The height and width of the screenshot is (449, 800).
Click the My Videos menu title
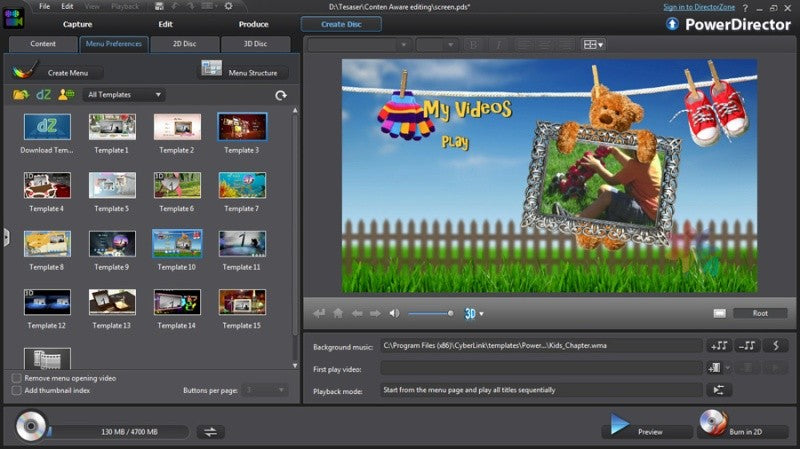[x=467, y=109]
